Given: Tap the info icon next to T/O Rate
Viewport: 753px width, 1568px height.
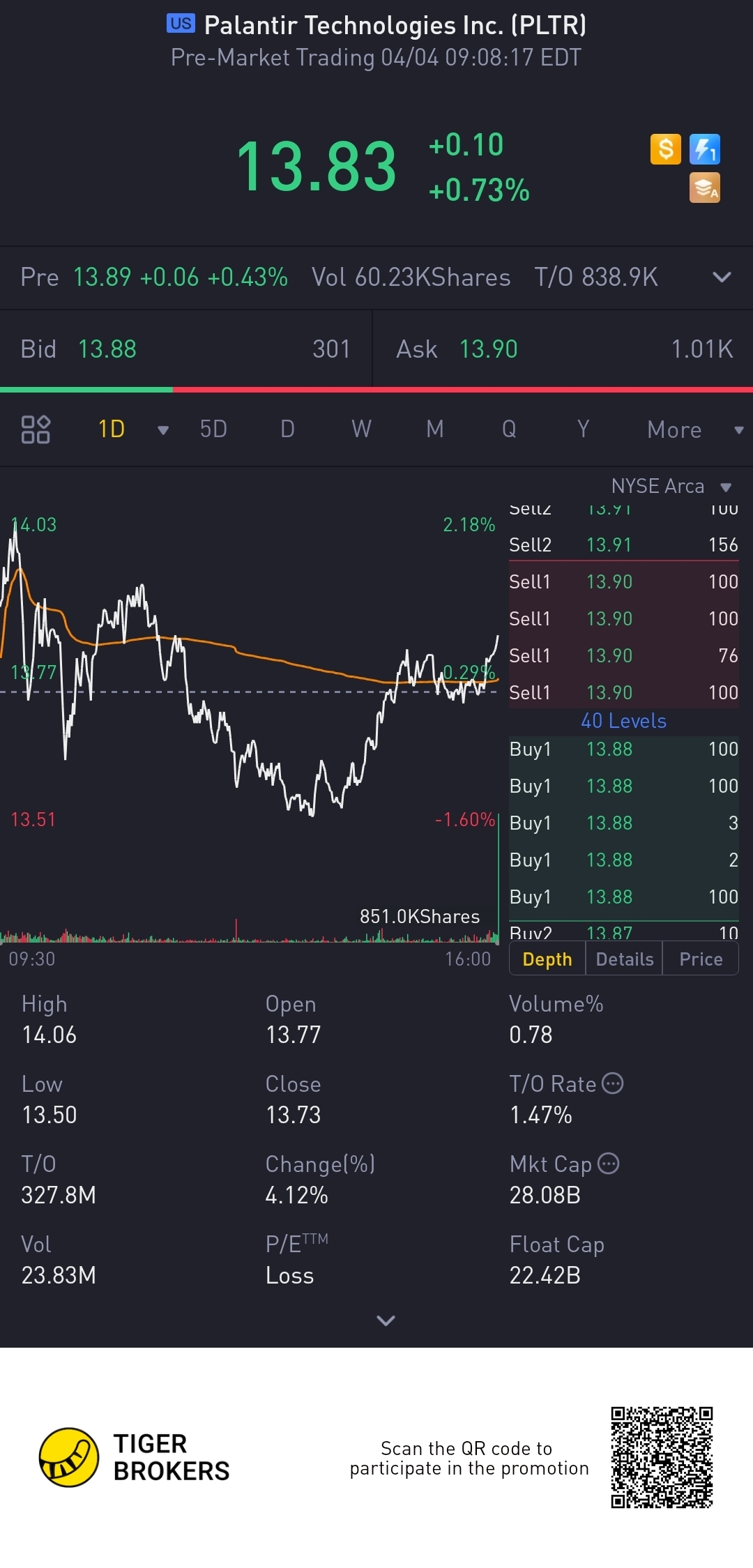Looking at the screenshot, I should pyautogui.click(x=612, y=1083).
